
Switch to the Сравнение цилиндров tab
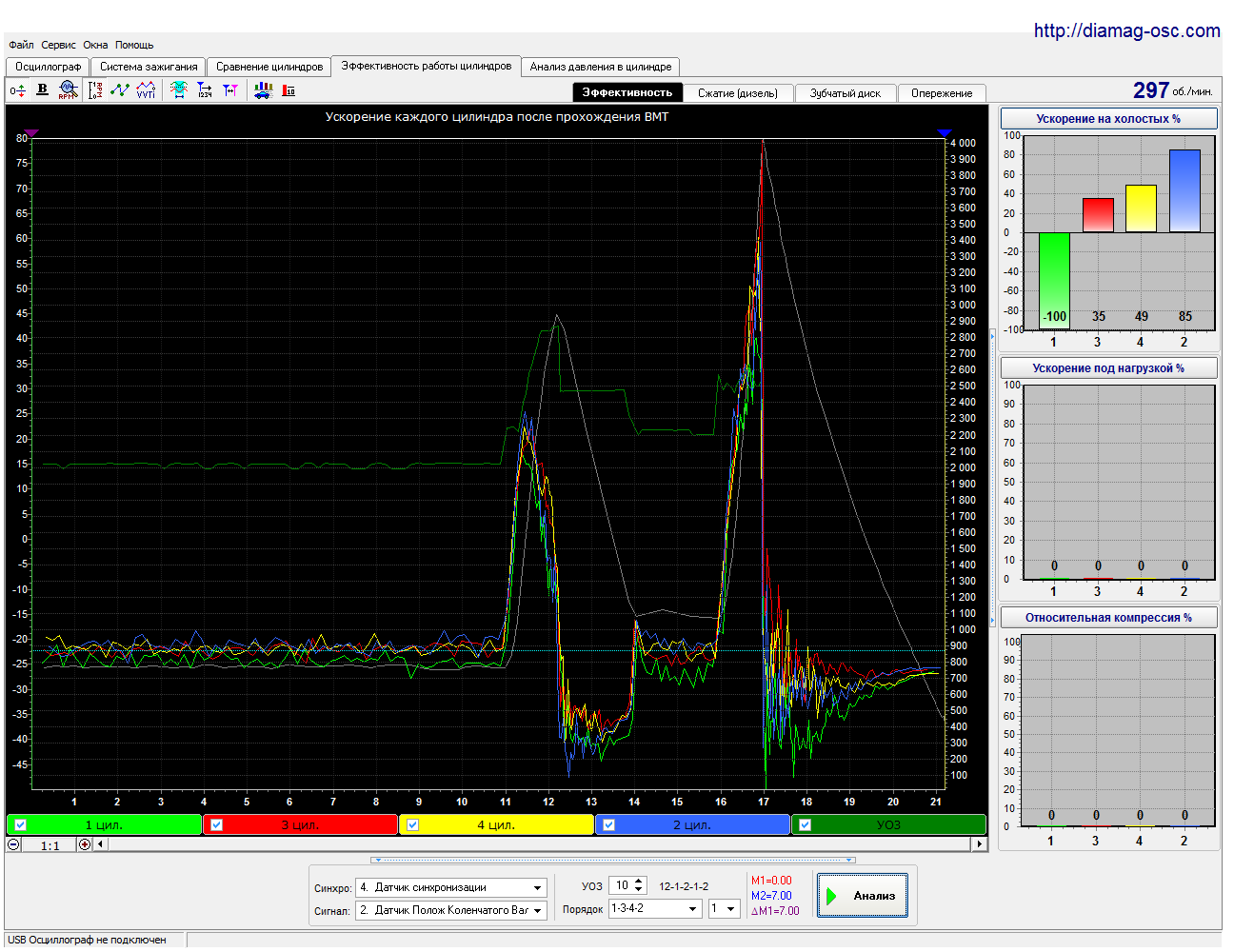[269, 67]
